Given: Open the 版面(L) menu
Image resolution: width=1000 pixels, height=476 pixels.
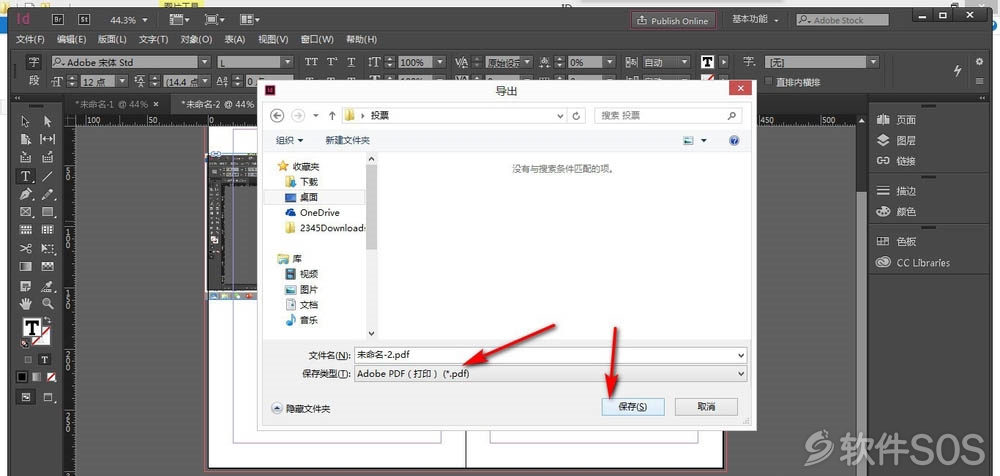Looking at the screenshot, I should coord(112,40).
